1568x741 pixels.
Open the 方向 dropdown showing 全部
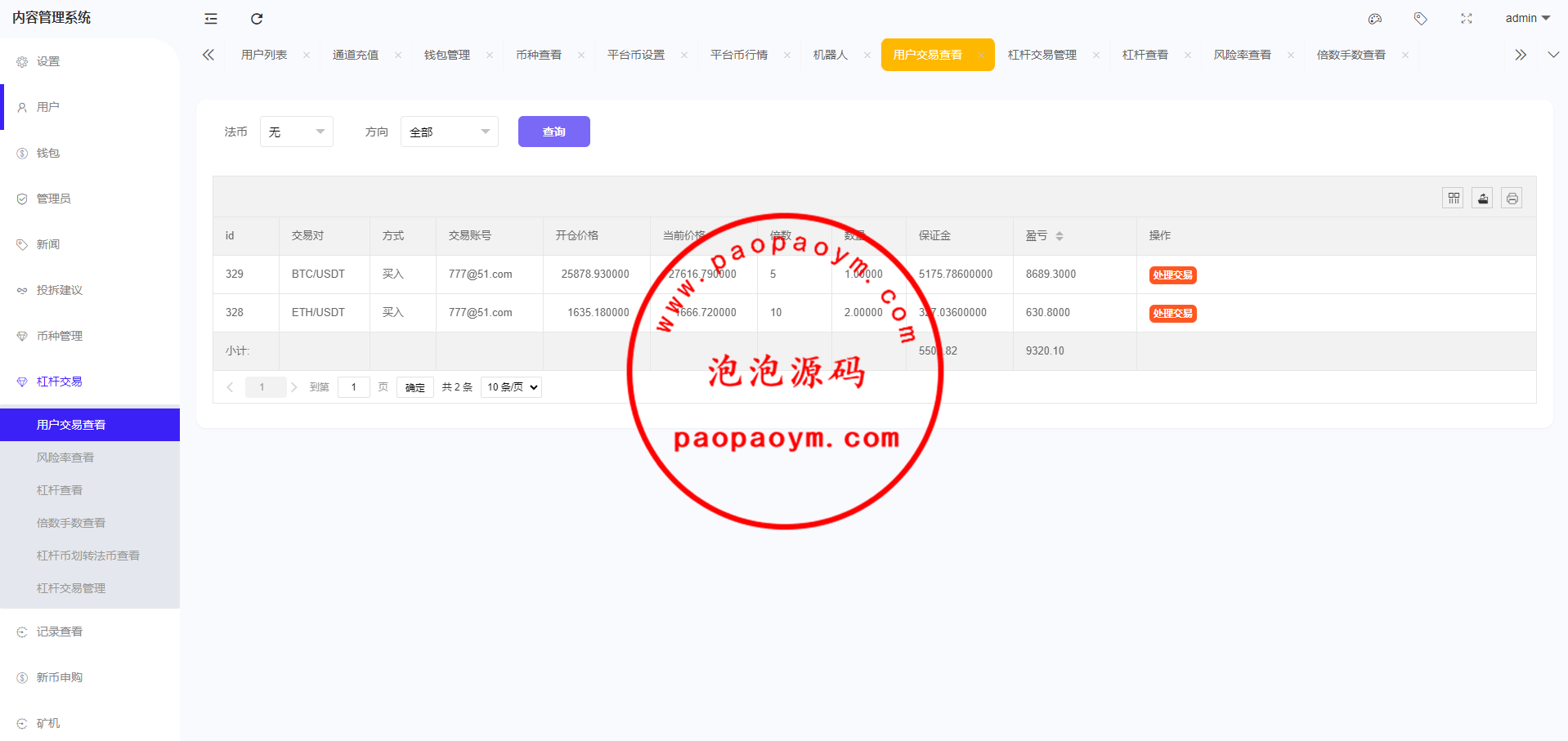point(450,132)
